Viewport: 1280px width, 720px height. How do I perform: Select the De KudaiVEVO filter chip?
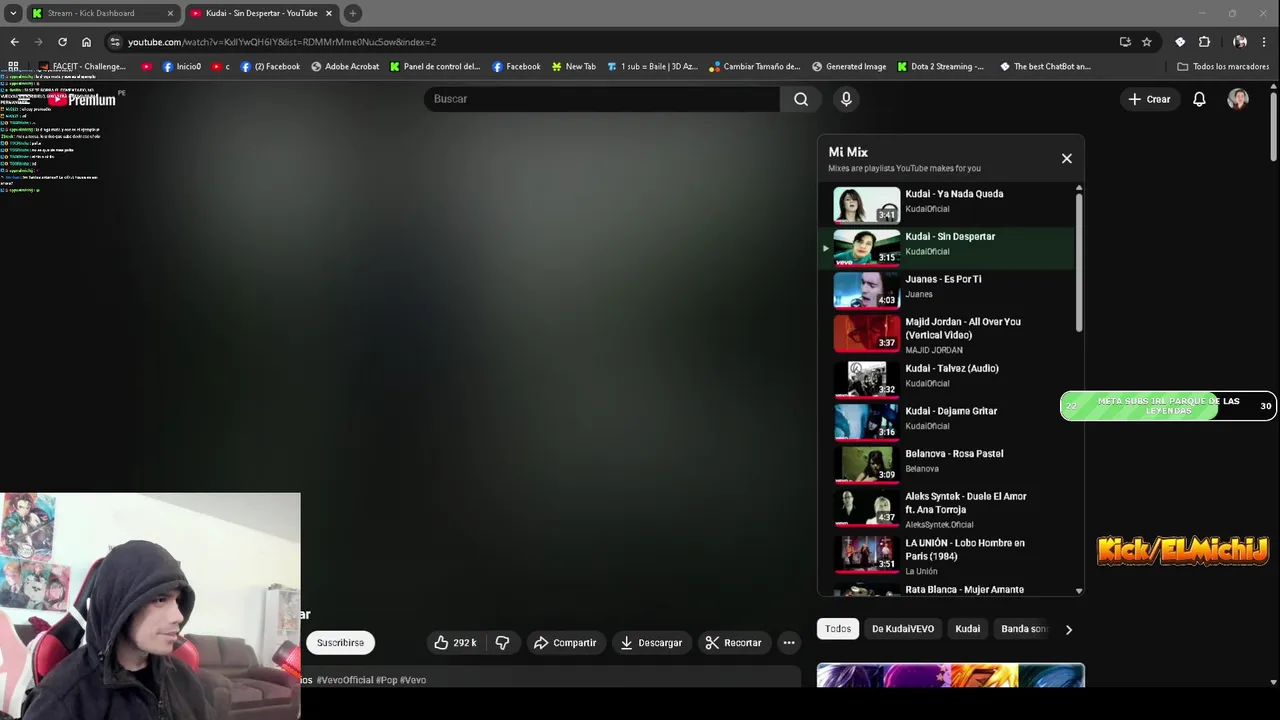tap(903, 629)
